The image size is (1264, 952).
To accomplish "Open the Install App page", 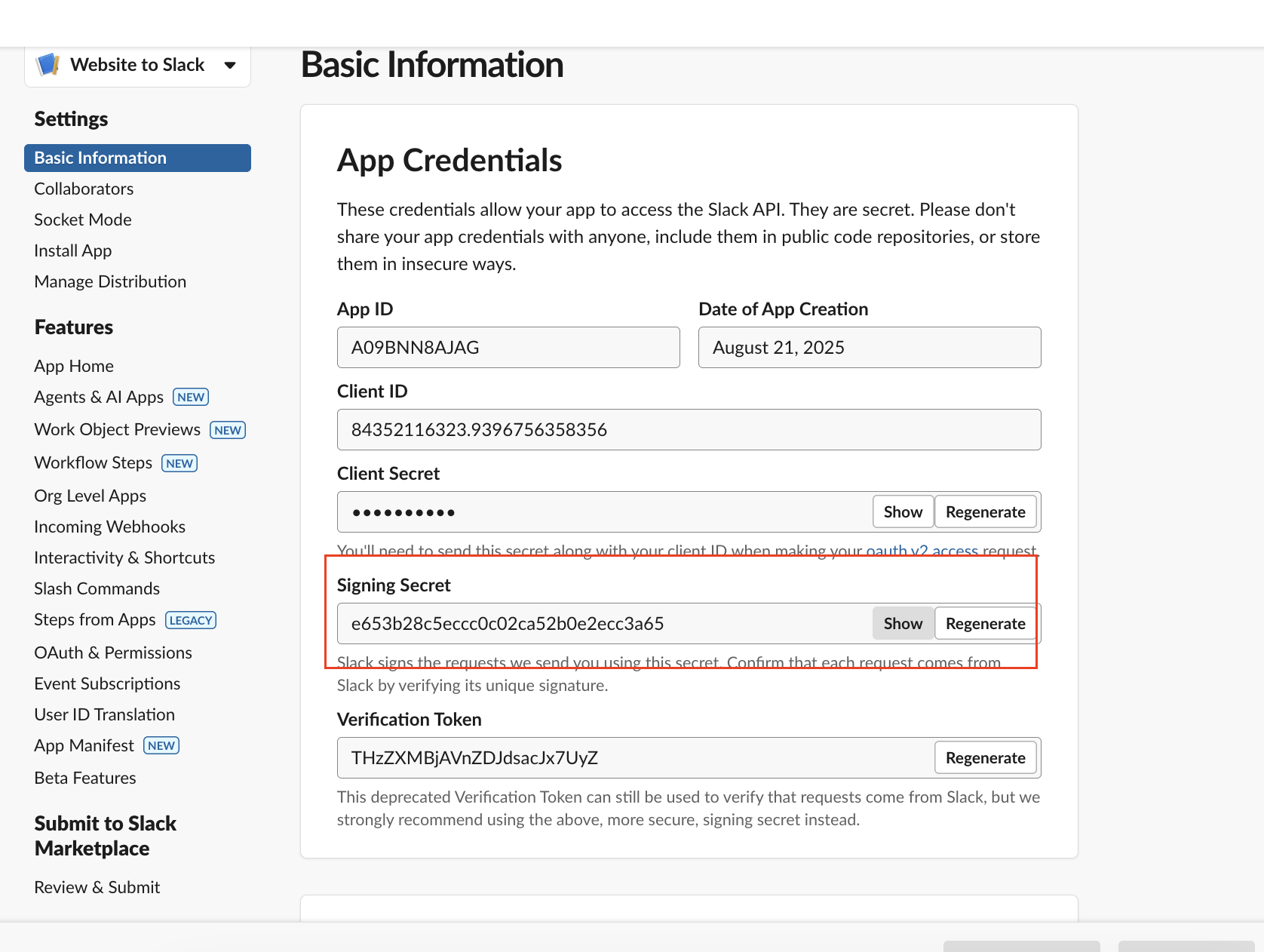I will point(72,250).
